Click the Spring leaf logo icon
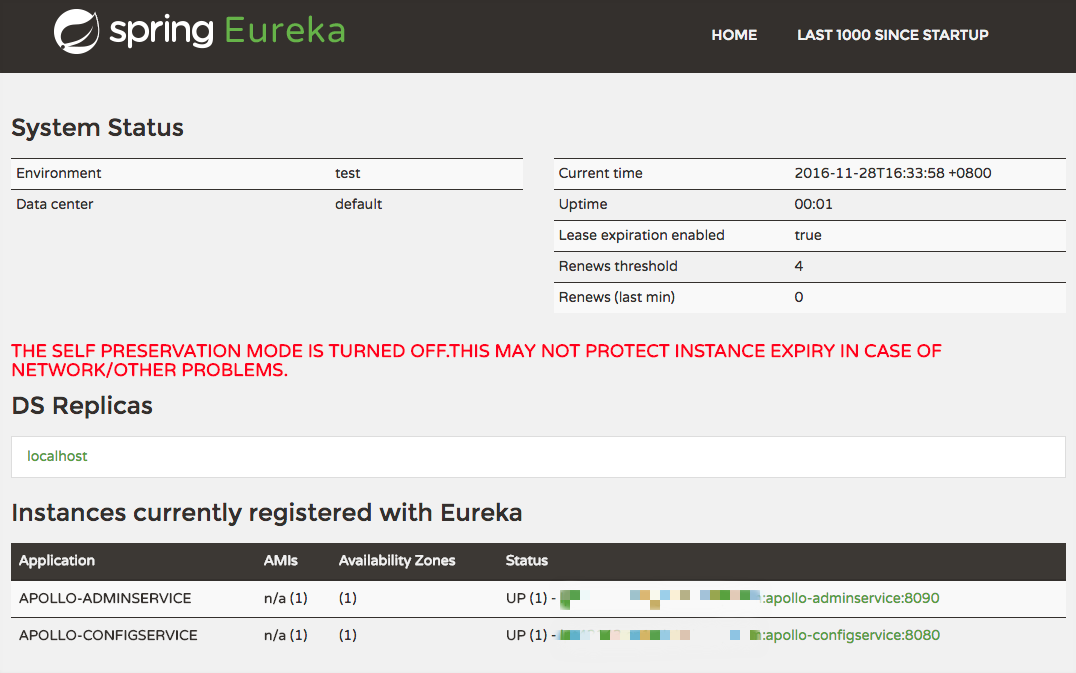The height and width of the screenshot is (673, 1076). (76, 31)
